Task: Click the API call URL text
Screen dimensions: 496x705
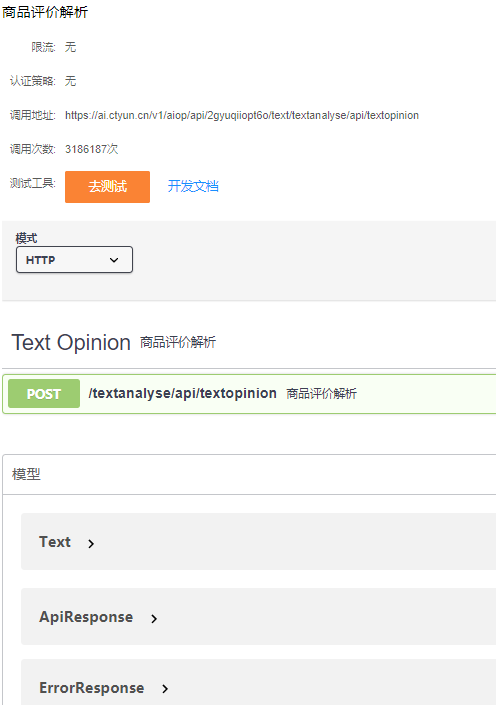Action: [242, 115]
